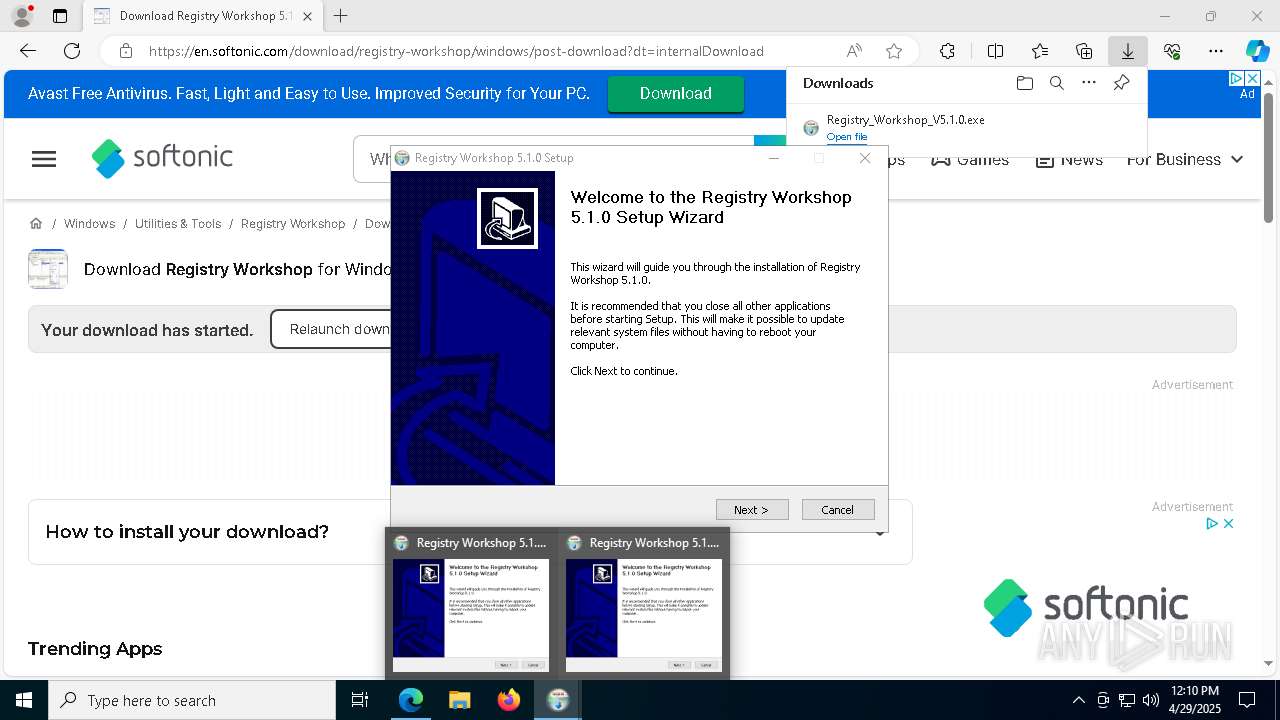Click the page vertical scrollbar
The height and width of the screenshot is (720, 1280).
pos(1268,158)
